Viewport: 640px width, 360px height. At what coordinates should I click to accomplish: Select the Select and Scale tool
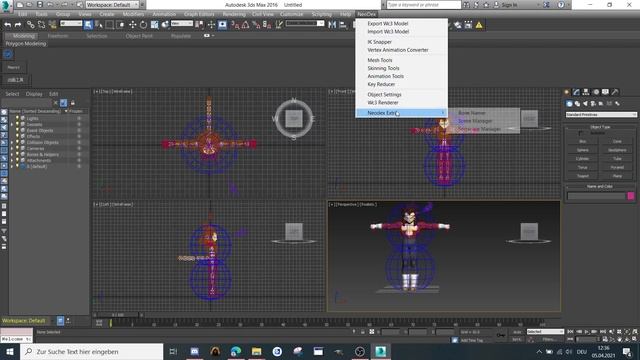pyautogui.click(x=154, y=25)
